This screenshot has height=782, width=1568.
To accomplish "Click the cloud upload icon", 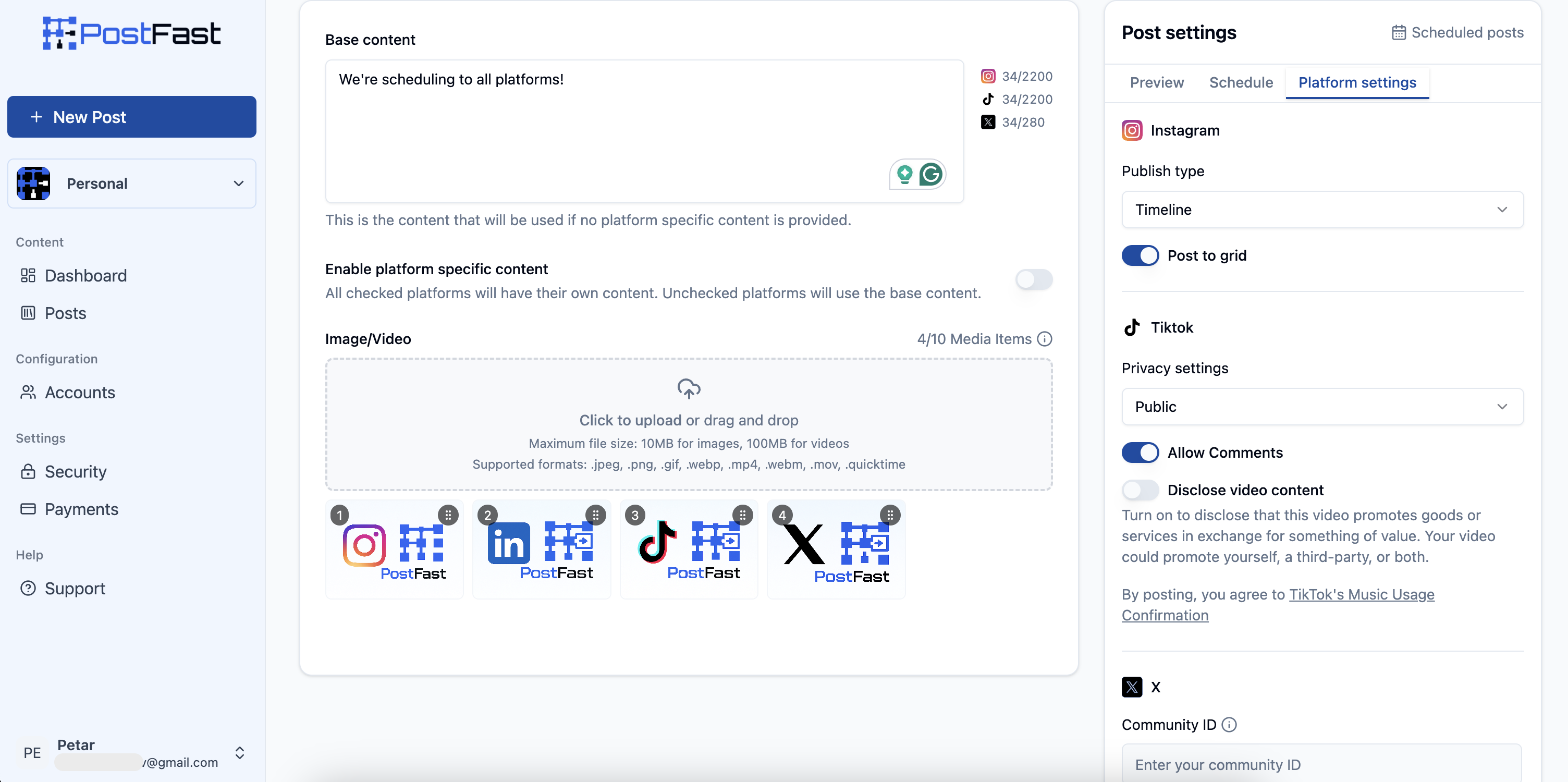I will tap(689, 388).
